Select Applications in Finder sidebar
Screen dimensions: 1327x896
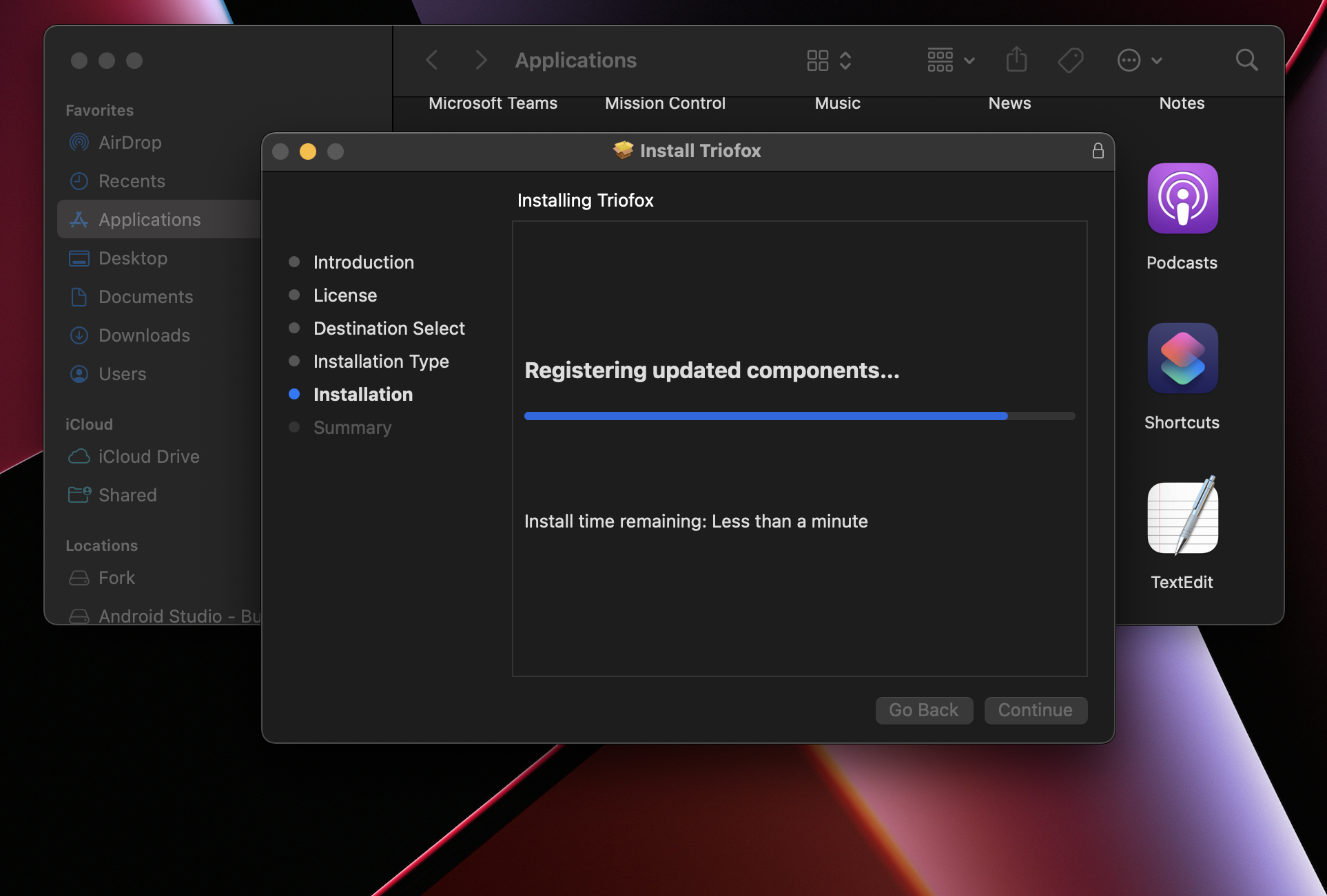click(x=158, y=219)
